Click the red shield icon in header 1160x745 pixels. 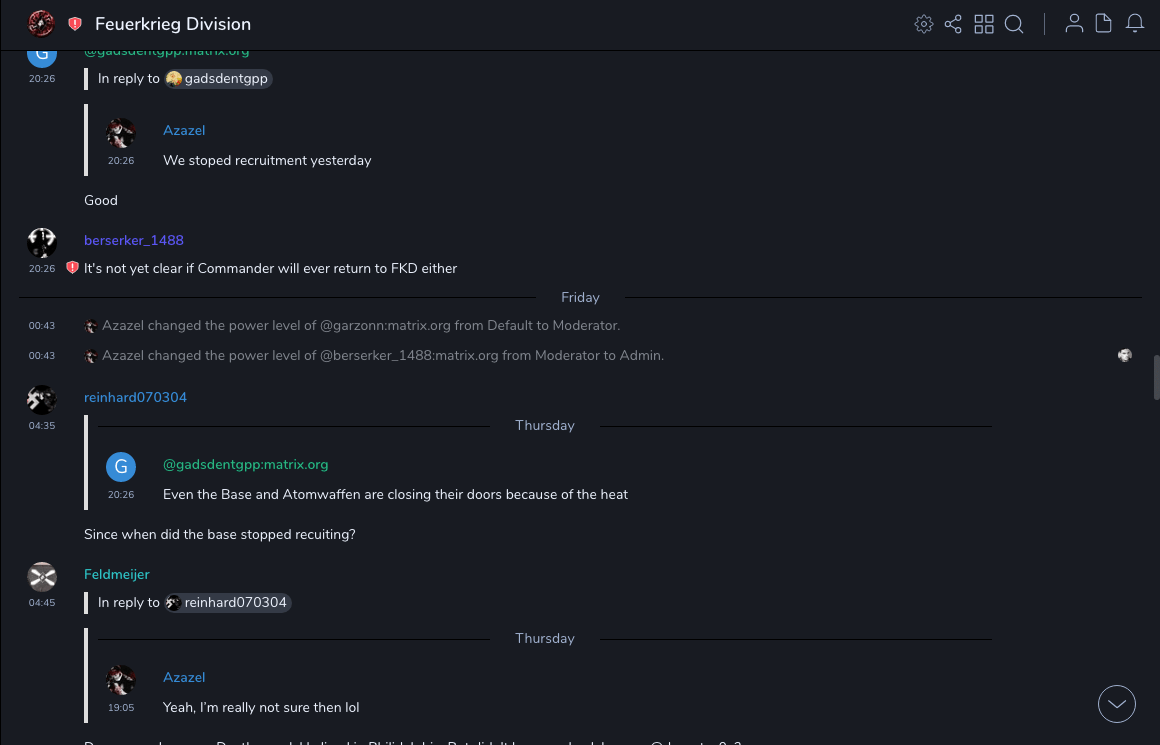point(75,24)
